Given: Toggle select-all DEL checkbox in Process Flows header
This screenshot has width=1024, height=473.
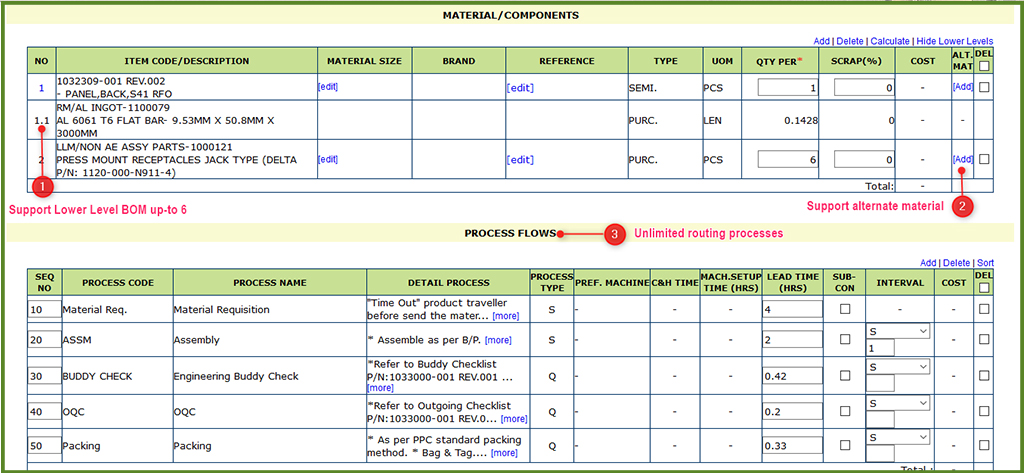Looking at the screenshot, I should click(984, 288).
